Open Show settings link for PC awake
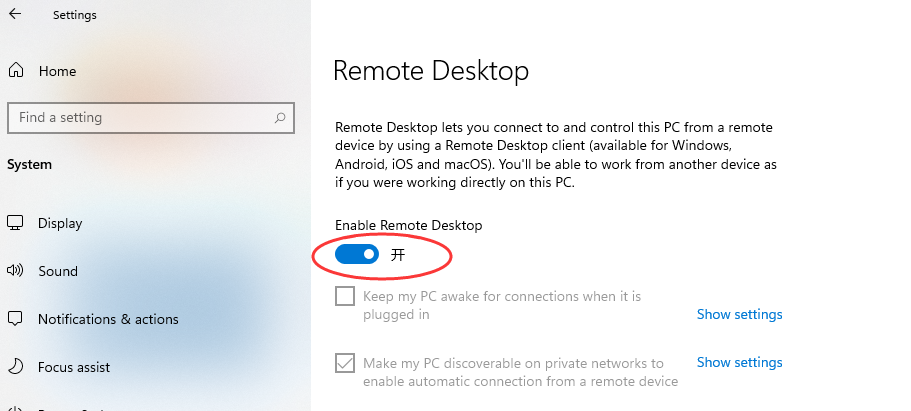The image size is (911, 411). pyautogui.click(x=739, y=314)
